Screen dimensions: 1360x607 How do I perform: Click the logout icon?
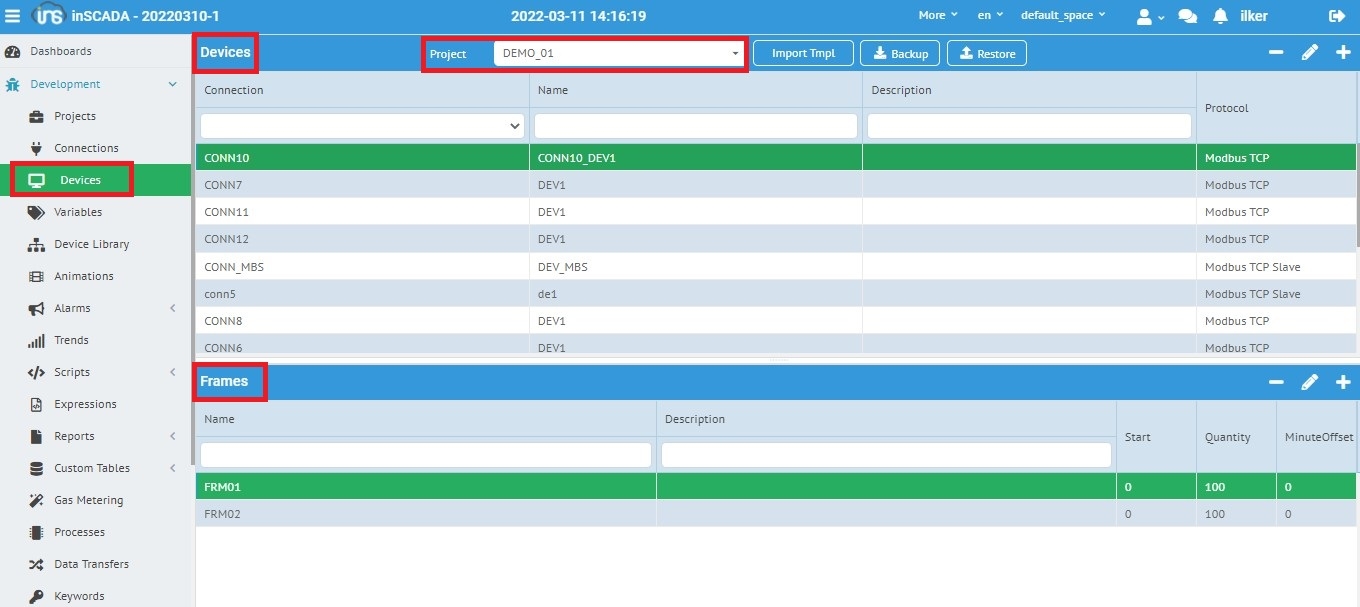(x=1337, y=16)
